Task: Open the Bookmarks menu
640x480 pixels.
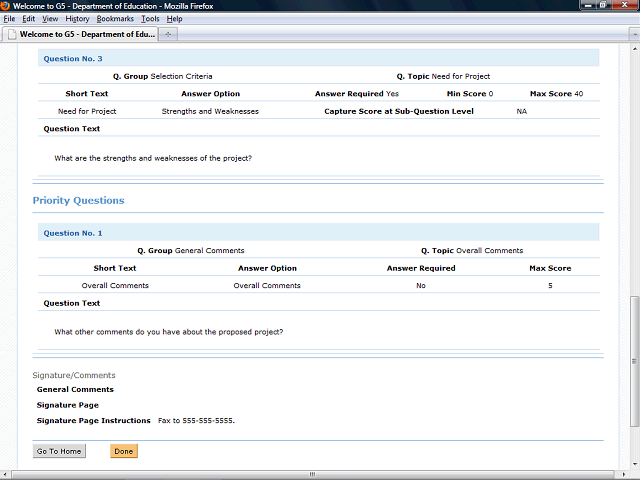Action: [115, 19]
